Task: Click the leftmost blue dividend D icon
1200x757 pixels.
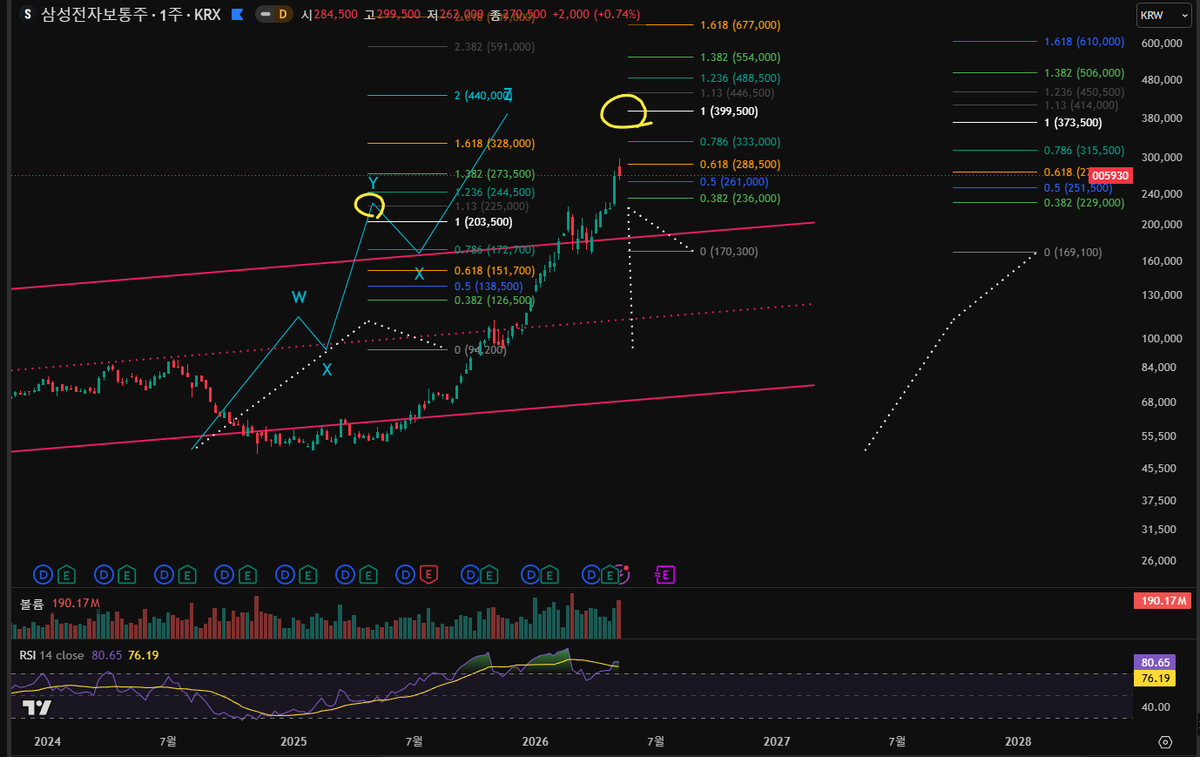Action: [43, 574]
